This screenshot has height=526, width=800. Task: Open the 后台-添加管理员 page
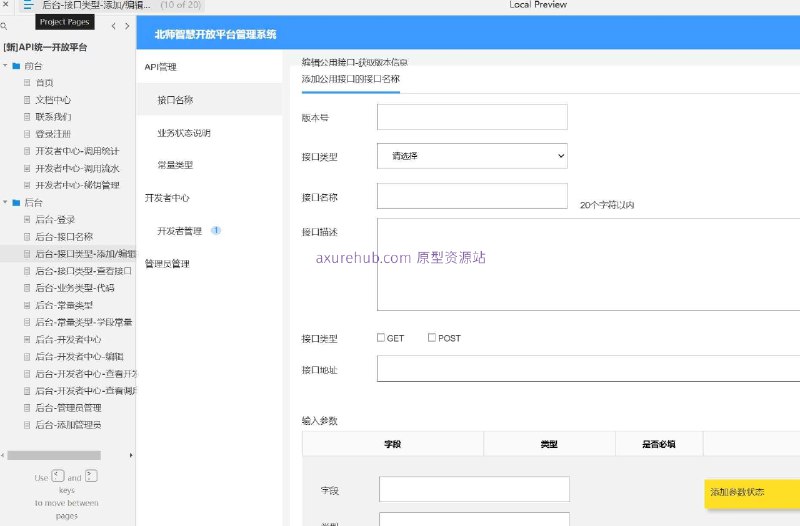68,425
